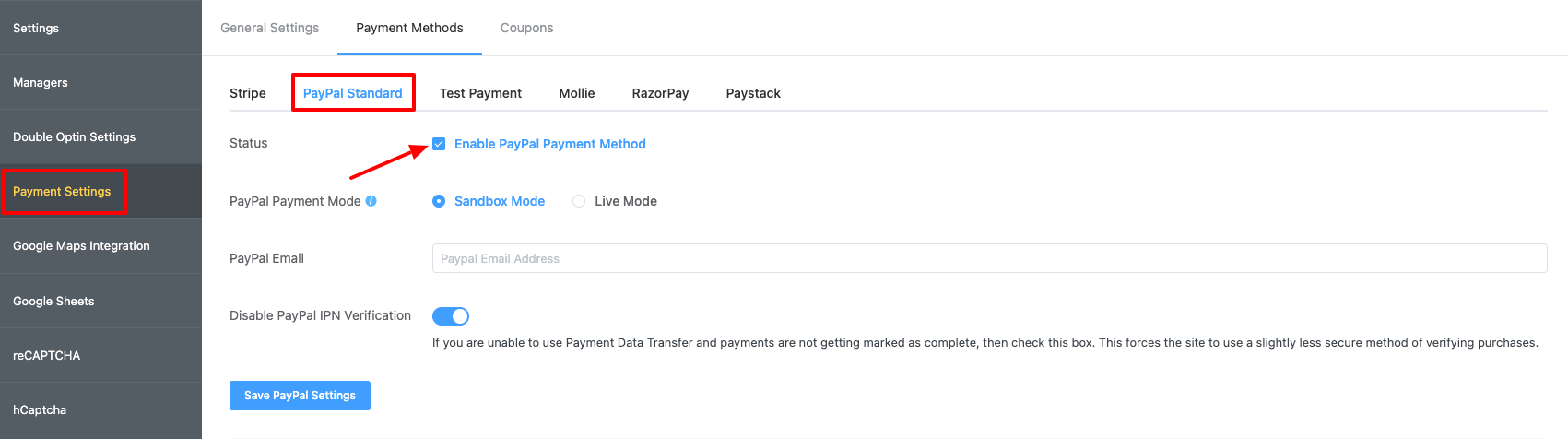Open reCAPTCHA settings in sidebar

(100, 355)
